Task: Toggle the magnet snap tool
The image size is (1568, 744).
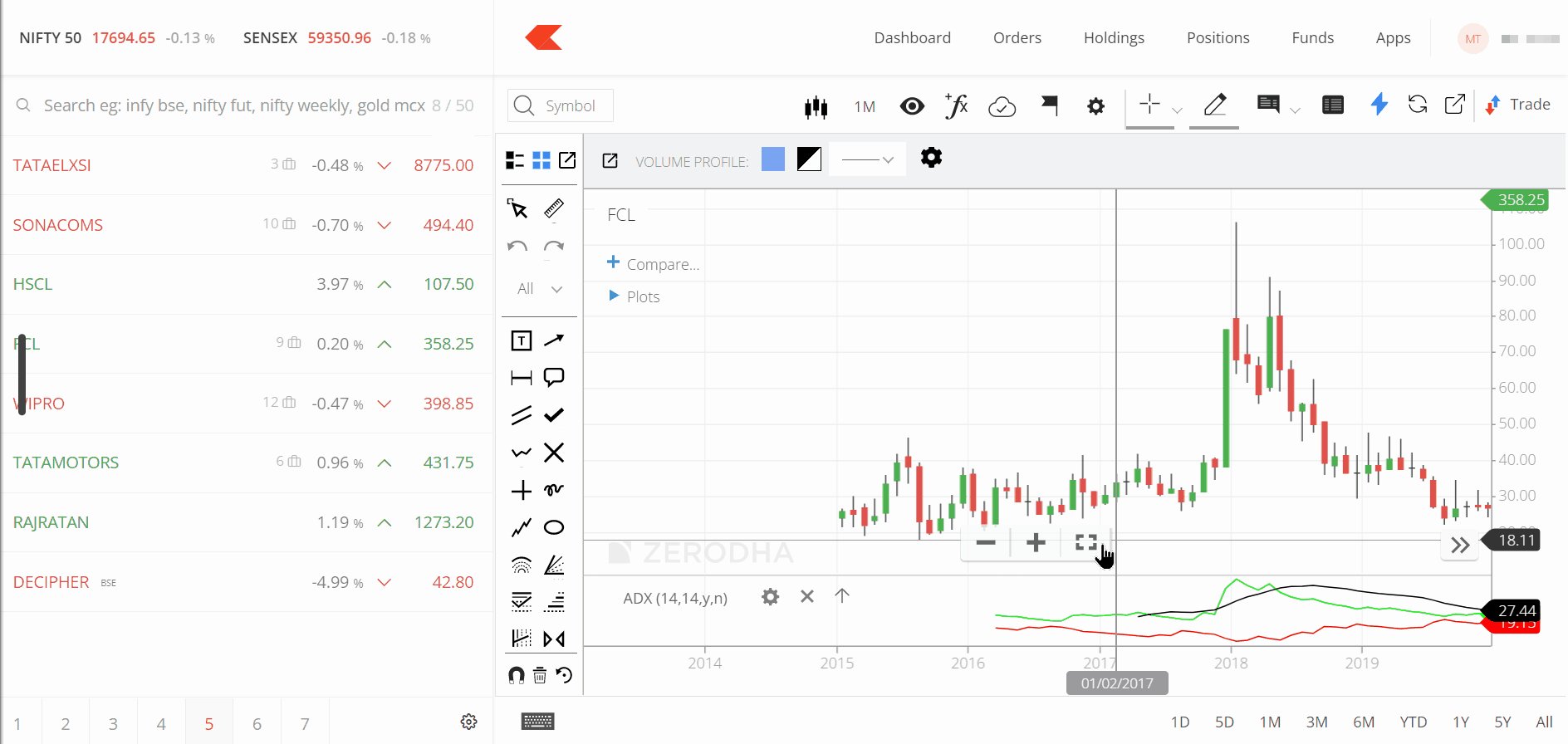Action: click(517, 675)
